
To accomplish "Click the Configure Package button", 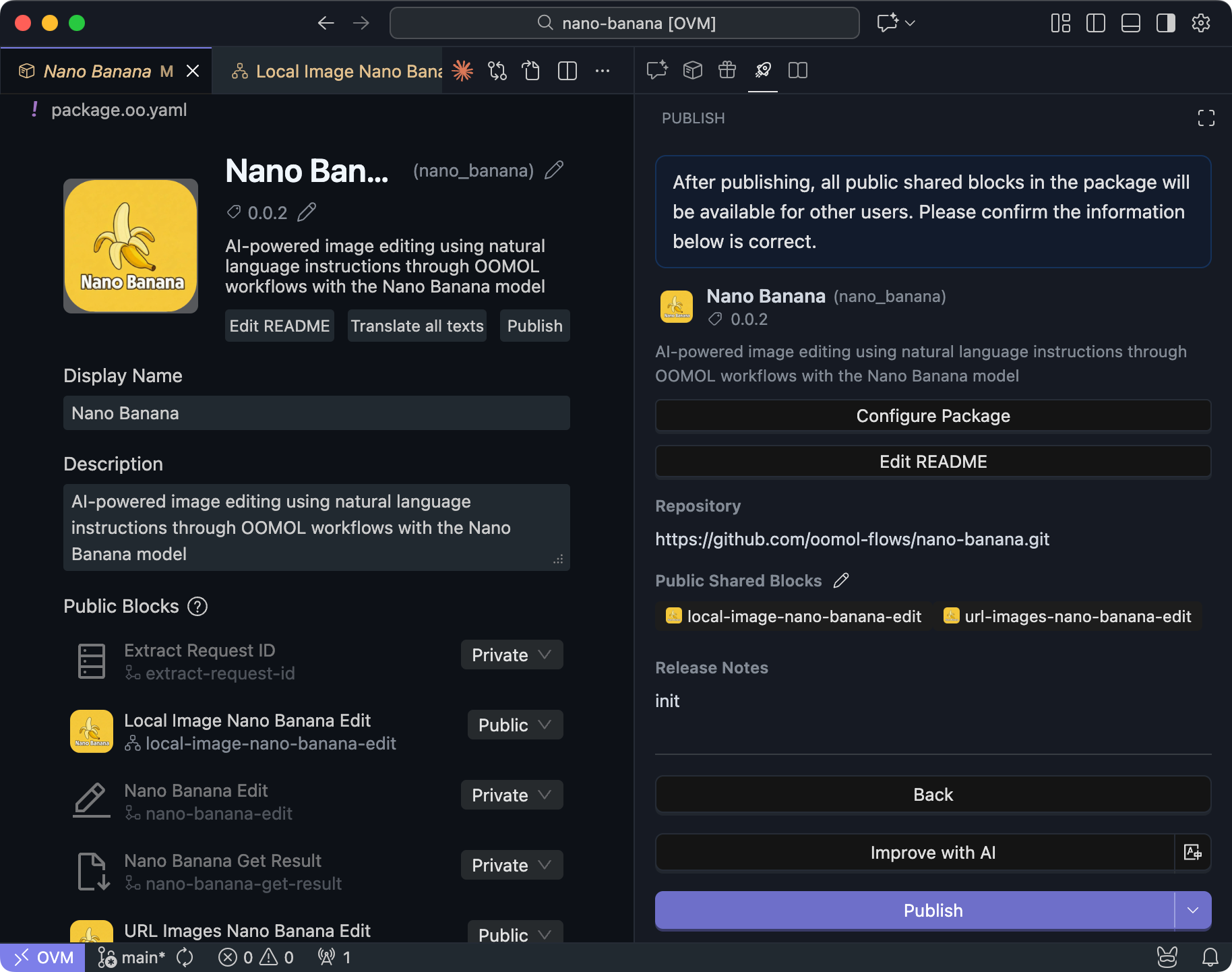I will pos(933,415).
